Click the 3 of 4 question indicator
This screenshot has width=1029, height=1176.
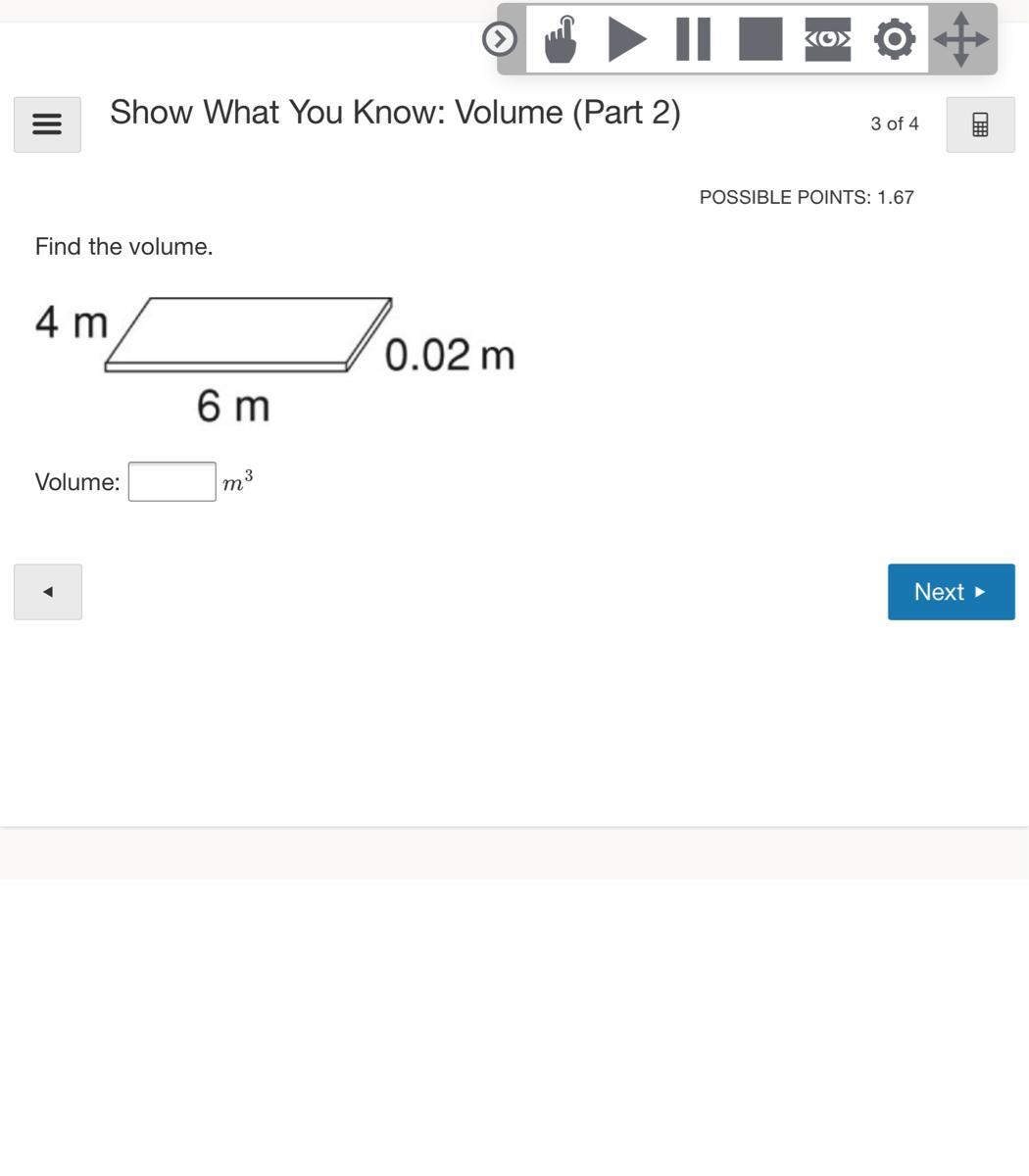point(894,123)
